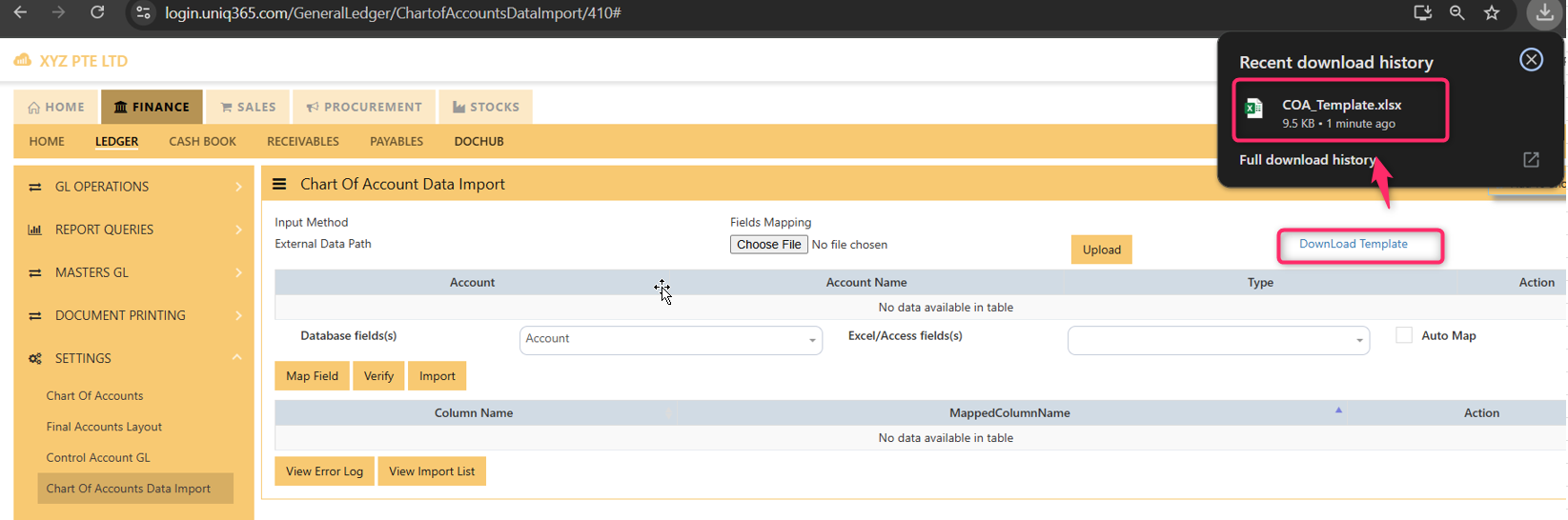The width and height of the screenshot is (1568, 520).
Task: Click the Import button
Action: click(x=438, y=376)
